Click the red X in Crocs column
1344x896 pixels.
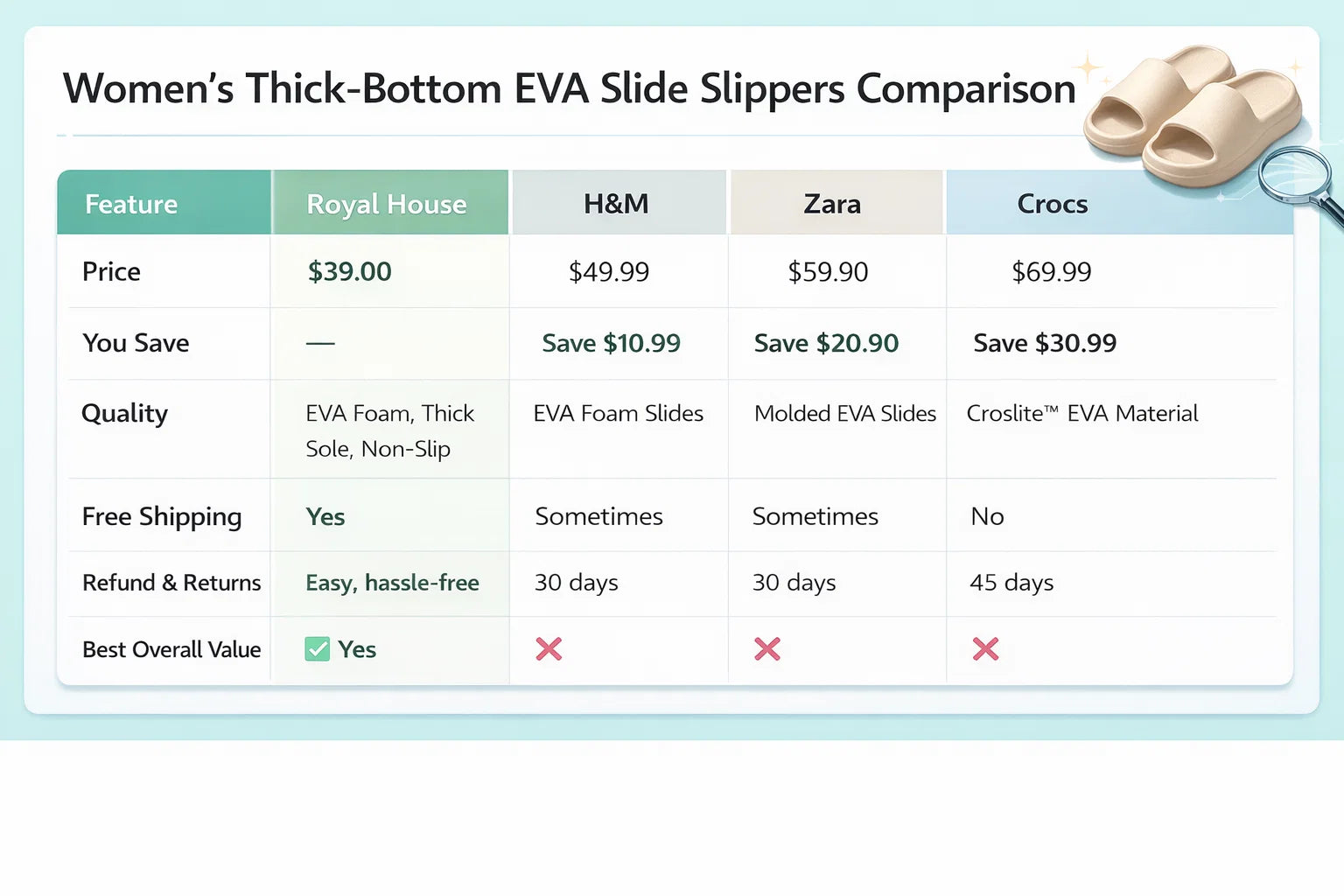985,649
